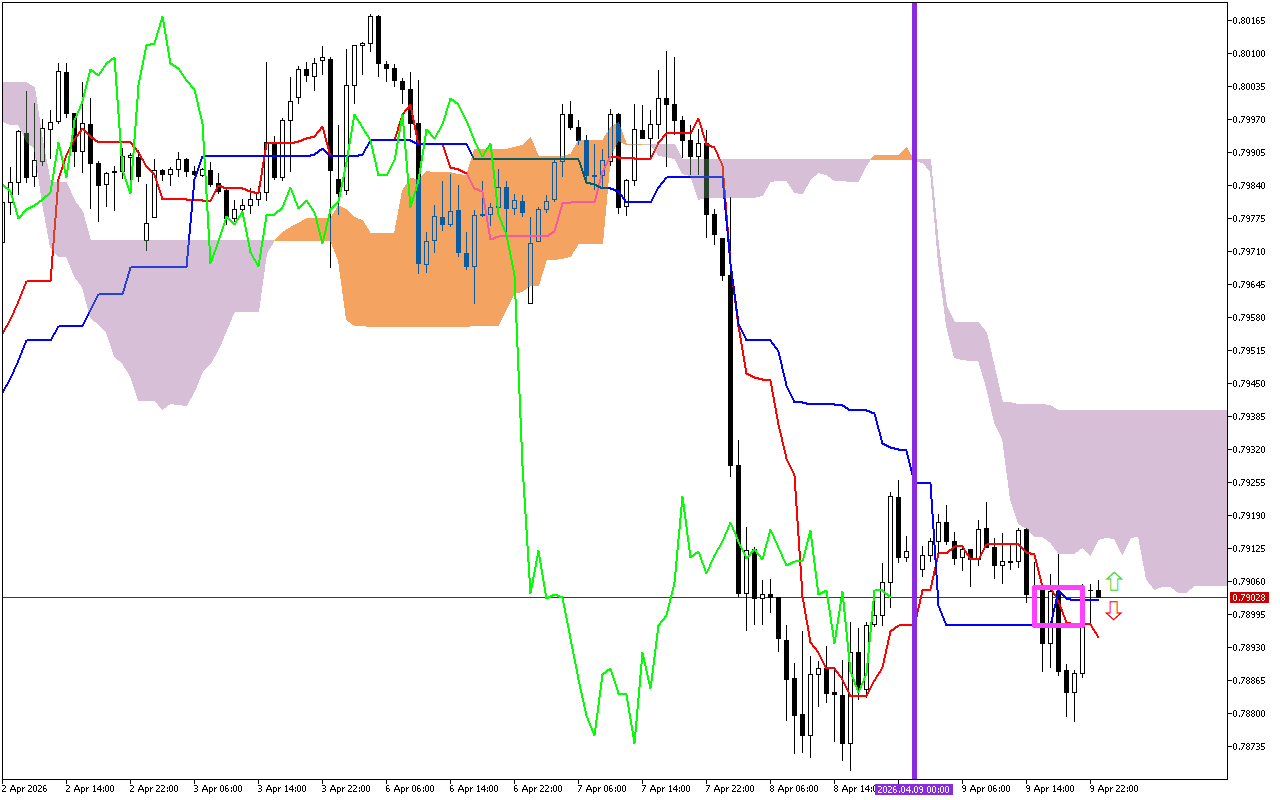Click the 0.78800 price axis label
Image resolution: width=1280 pixels, height=800 pixels.
1251,714
